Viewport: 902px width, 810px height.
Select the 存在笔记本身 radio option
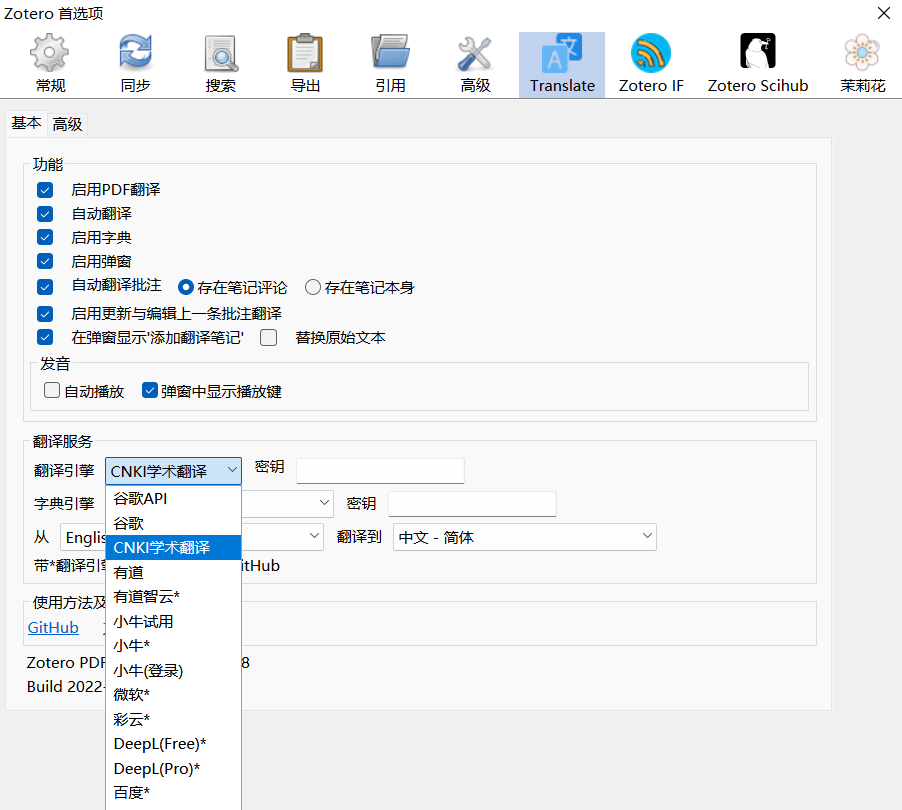(x=312, y=287)
